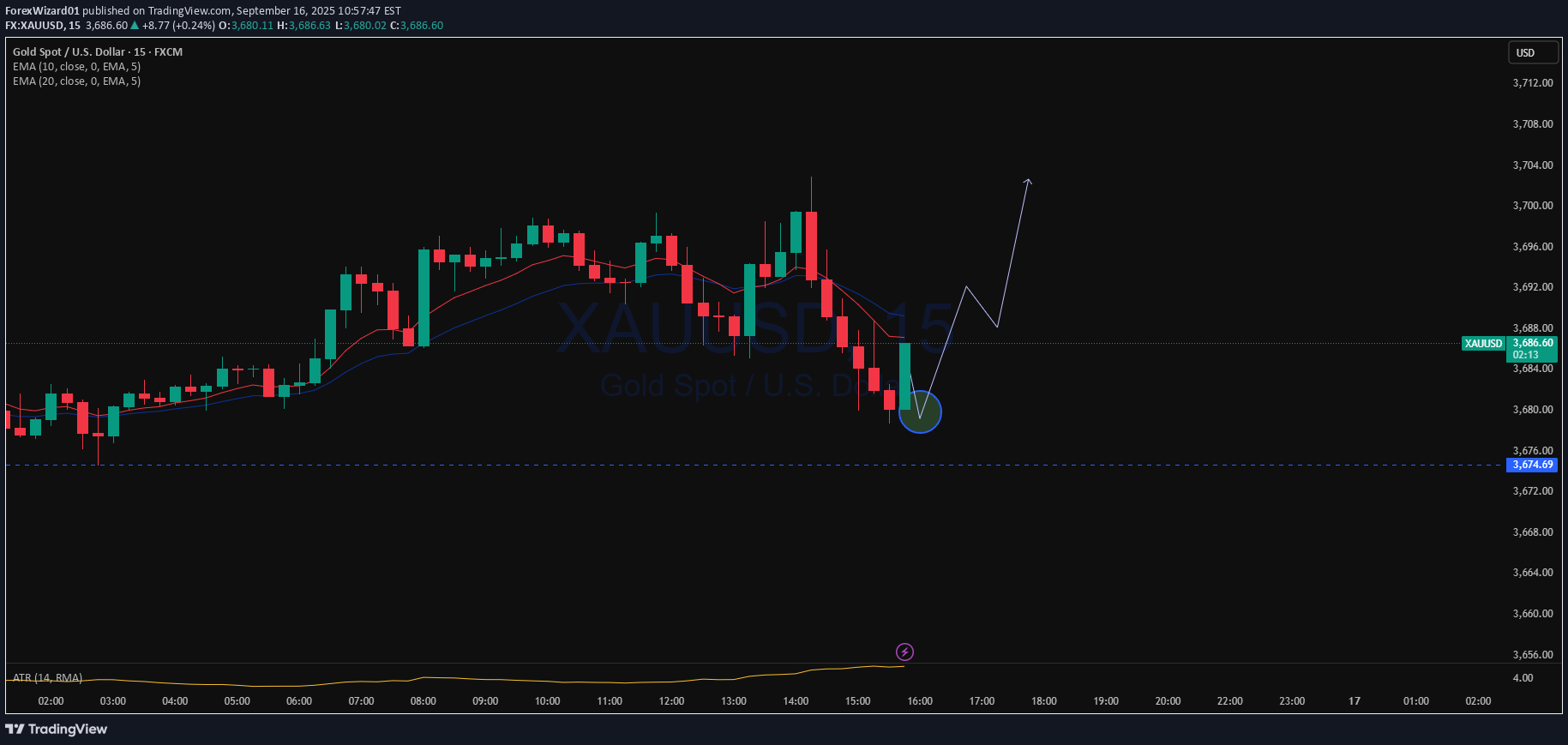The image size is (1568, 745).
Task: Click the current price 3,686.60 label
Action: click(1532, 343)
